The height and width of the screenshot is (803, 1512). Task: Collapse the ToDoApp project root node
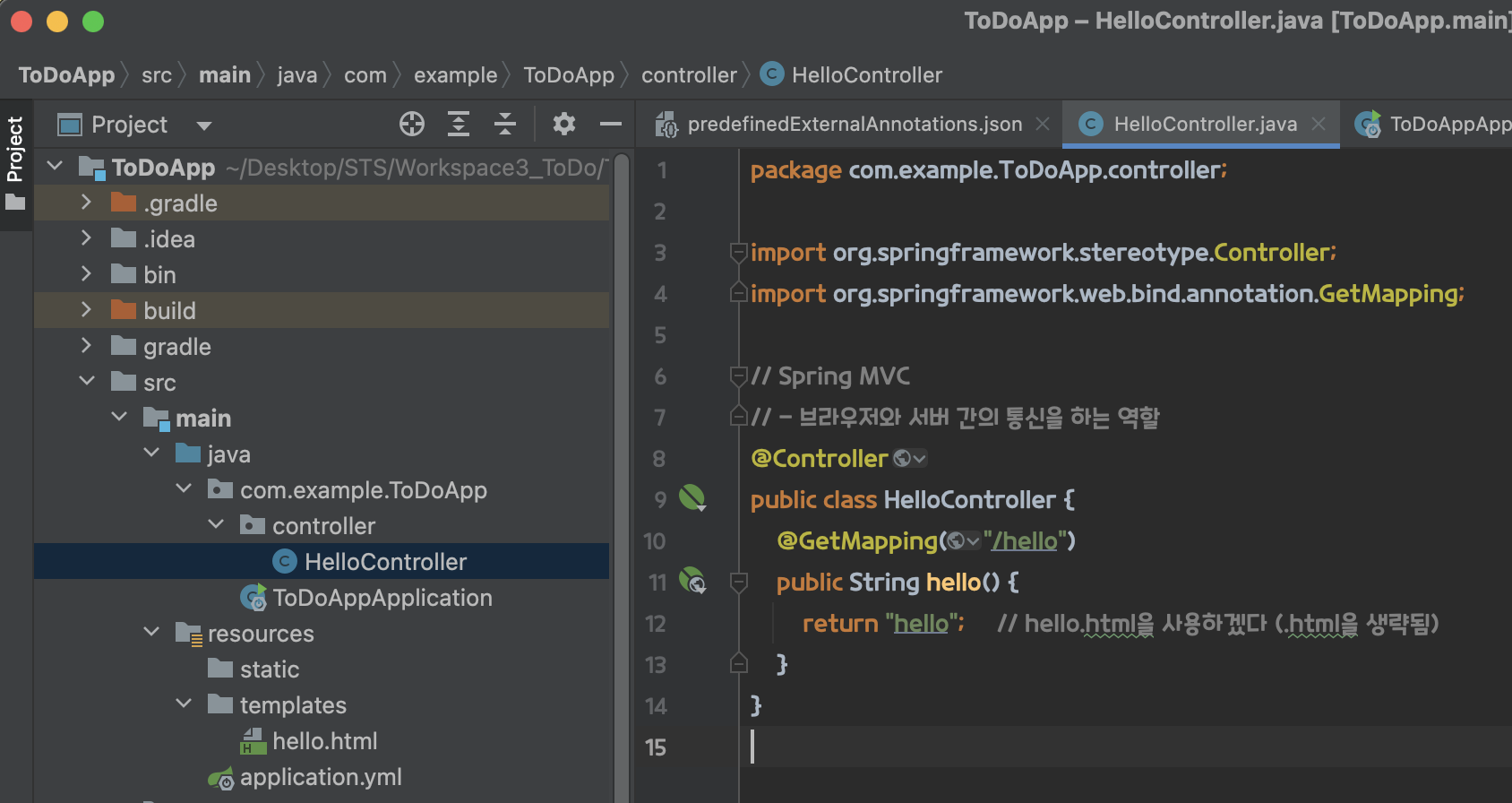click(56, 166)
